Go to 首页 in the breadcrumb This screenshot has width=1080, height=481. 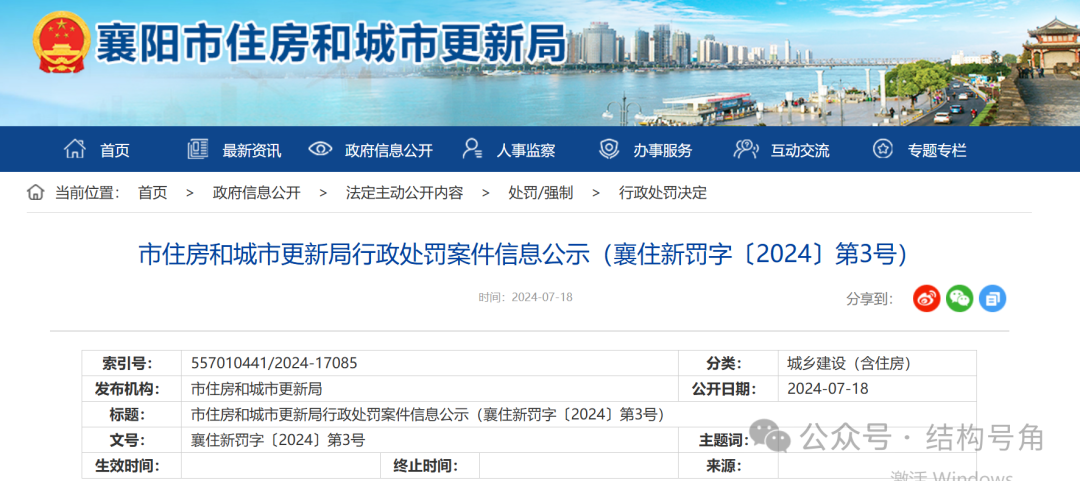(x=153, y=193)
